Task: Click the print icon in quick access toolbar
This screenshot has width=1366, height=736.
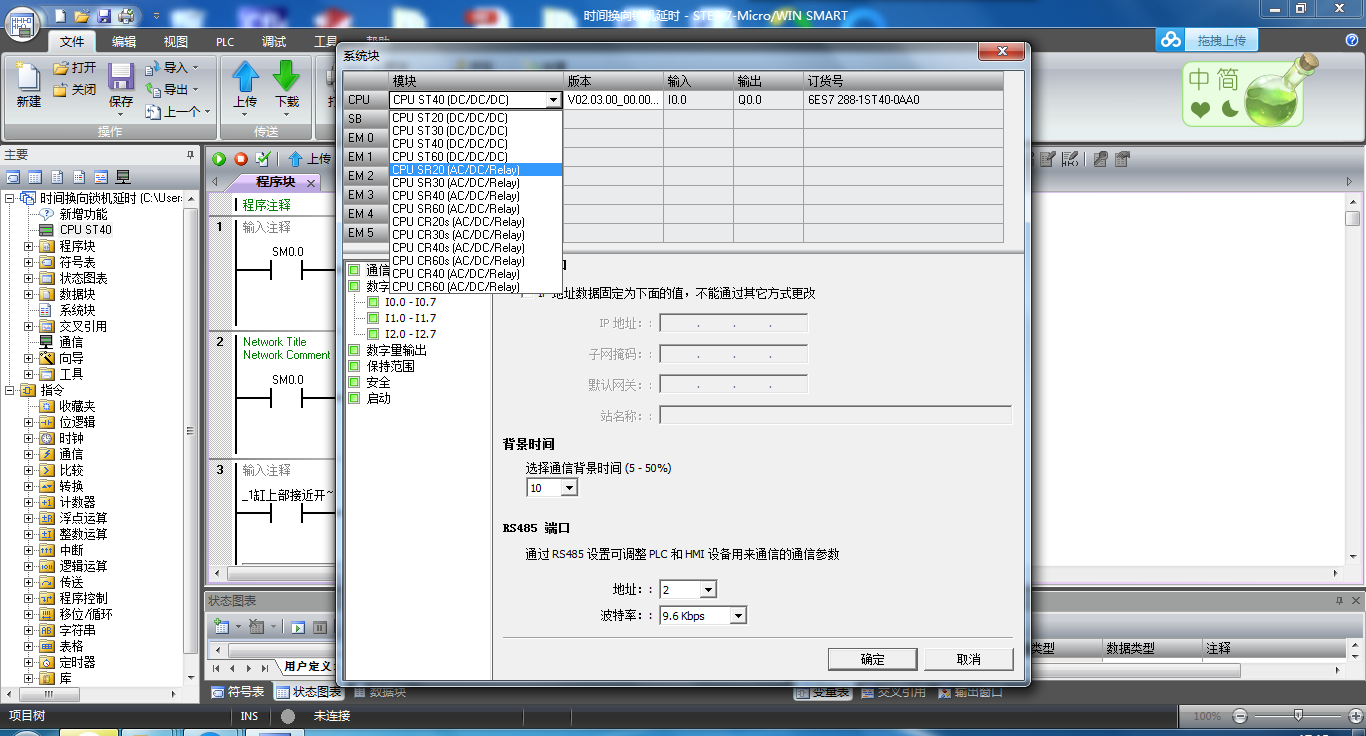Action: (126, 16)
